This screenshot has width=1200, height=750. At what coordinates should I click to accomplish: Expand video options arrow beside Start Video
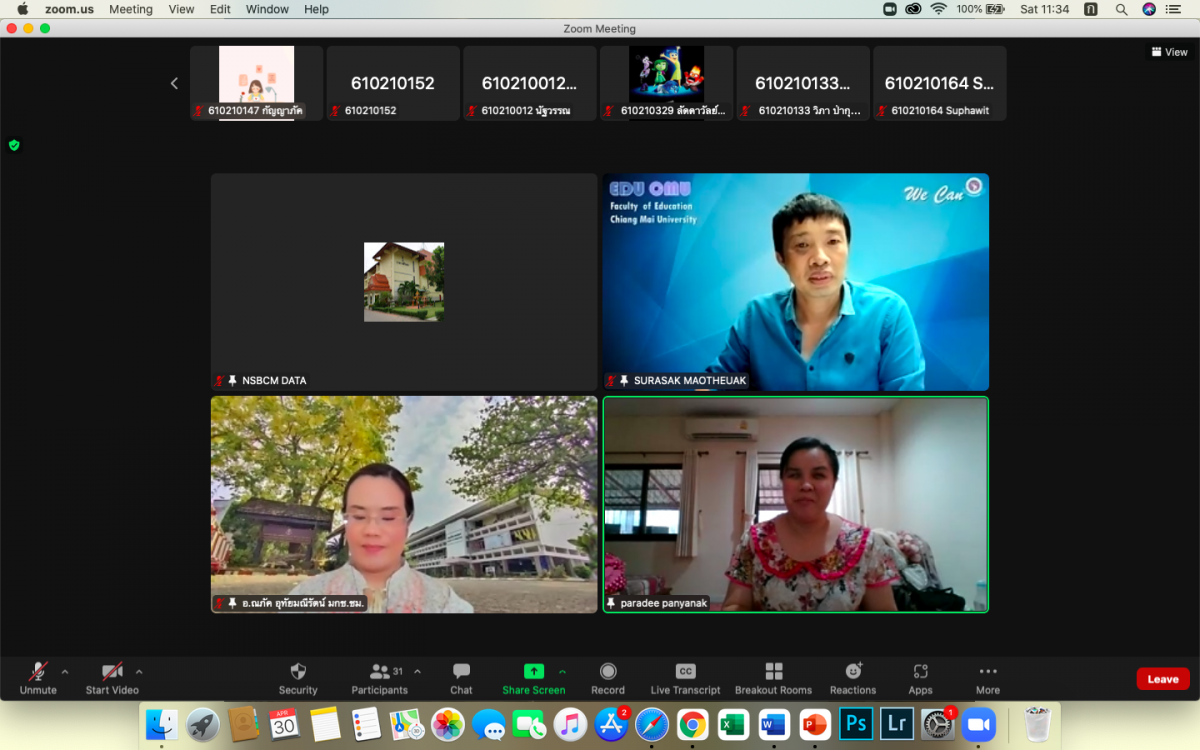pyautogui.click(x=139, y=672)
